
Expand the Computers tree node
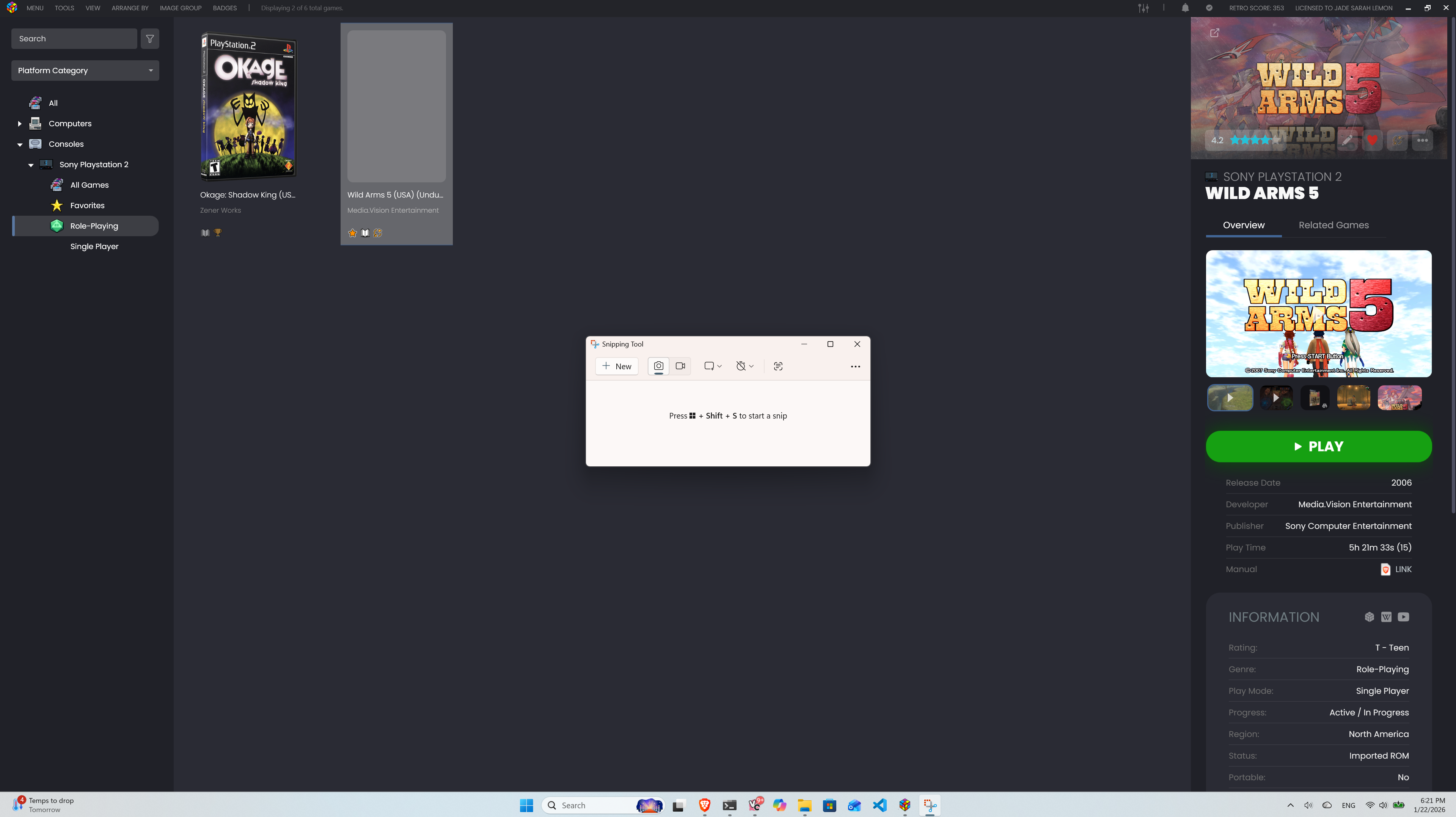(20, 124)
